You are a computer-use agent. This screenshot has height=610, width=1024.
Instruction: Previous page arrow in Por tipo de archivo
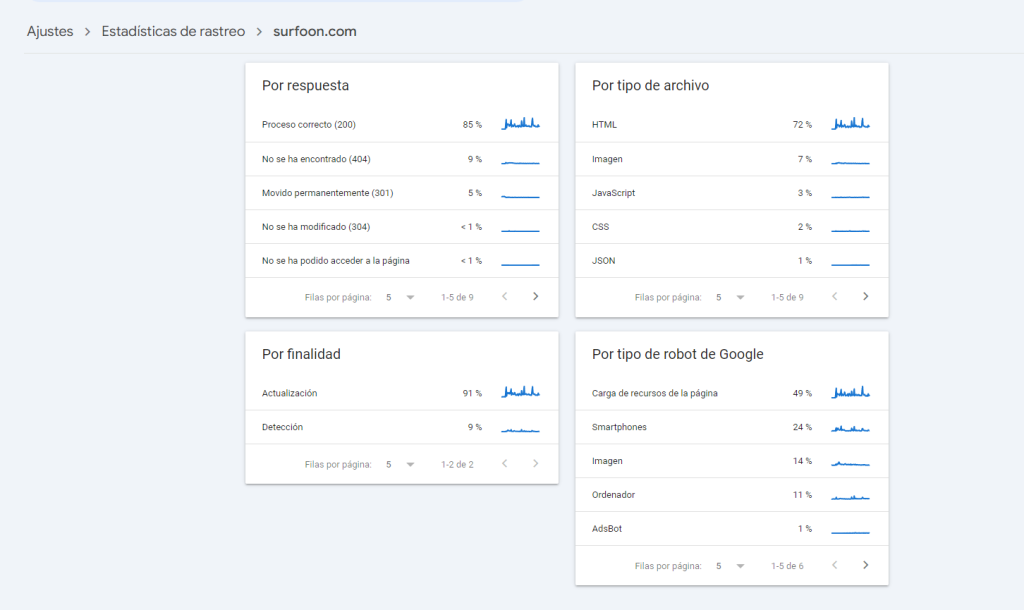[x=834, y=296]
